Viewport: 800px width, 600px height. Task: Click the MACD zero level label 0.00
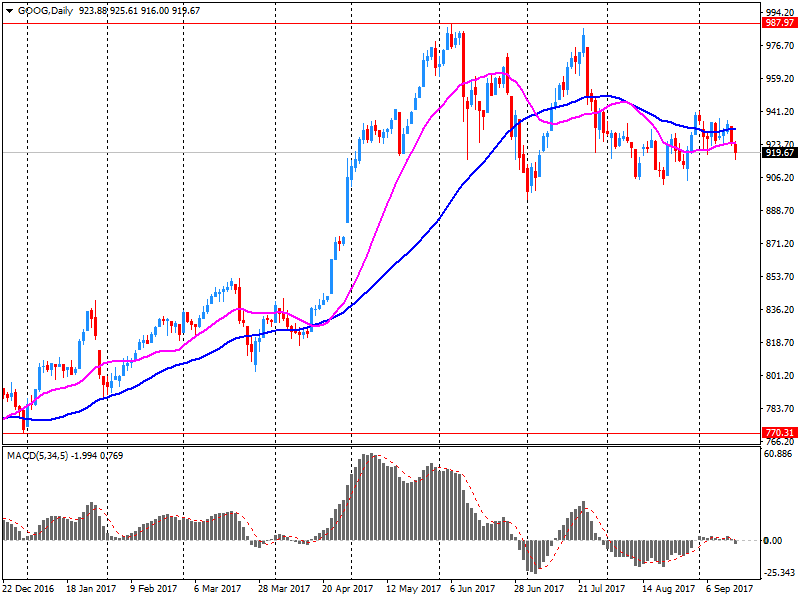click(773, 540)
